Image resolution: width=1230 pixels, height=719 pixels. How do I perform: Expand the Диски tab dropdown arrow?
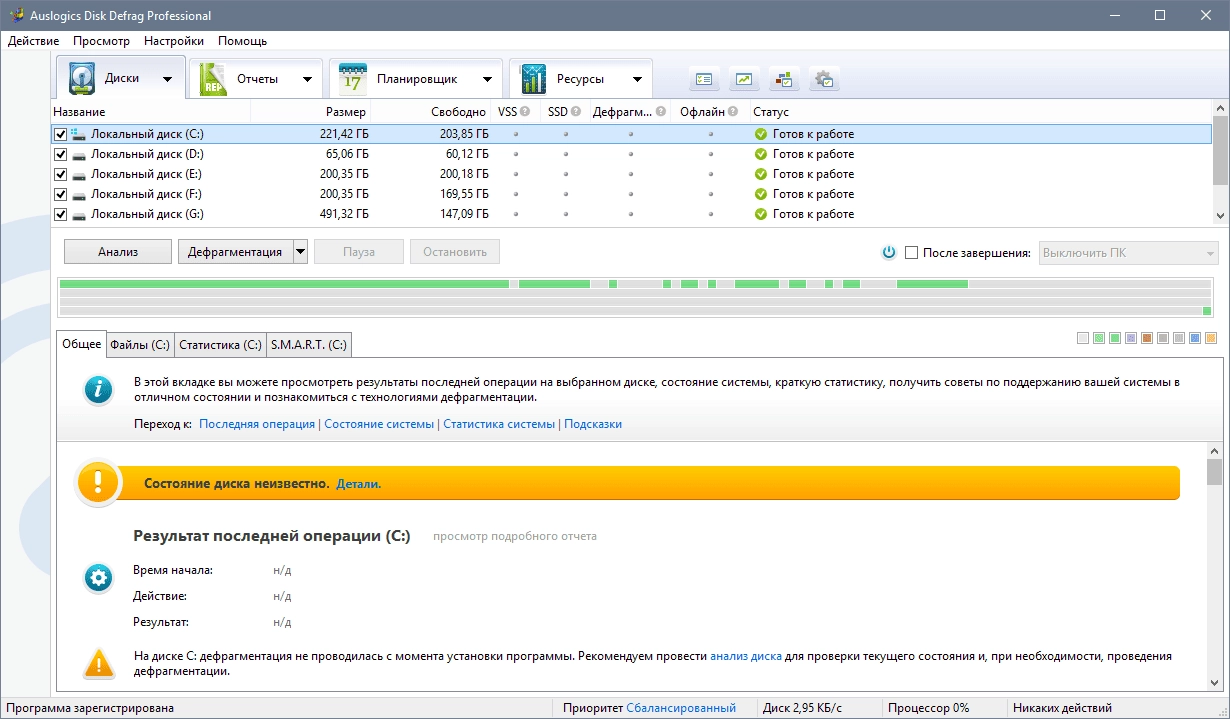coord(167,79)
